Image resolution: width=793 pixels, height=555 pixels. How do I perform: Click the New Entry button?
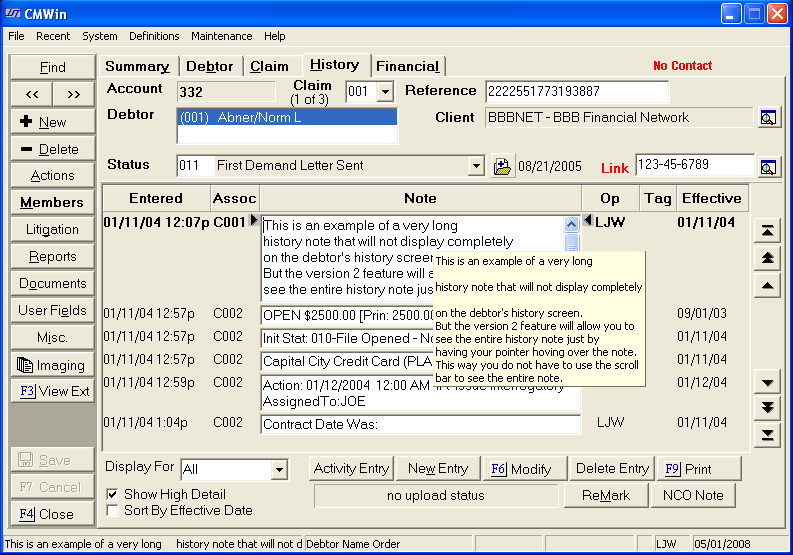click(x=437, y=469)
